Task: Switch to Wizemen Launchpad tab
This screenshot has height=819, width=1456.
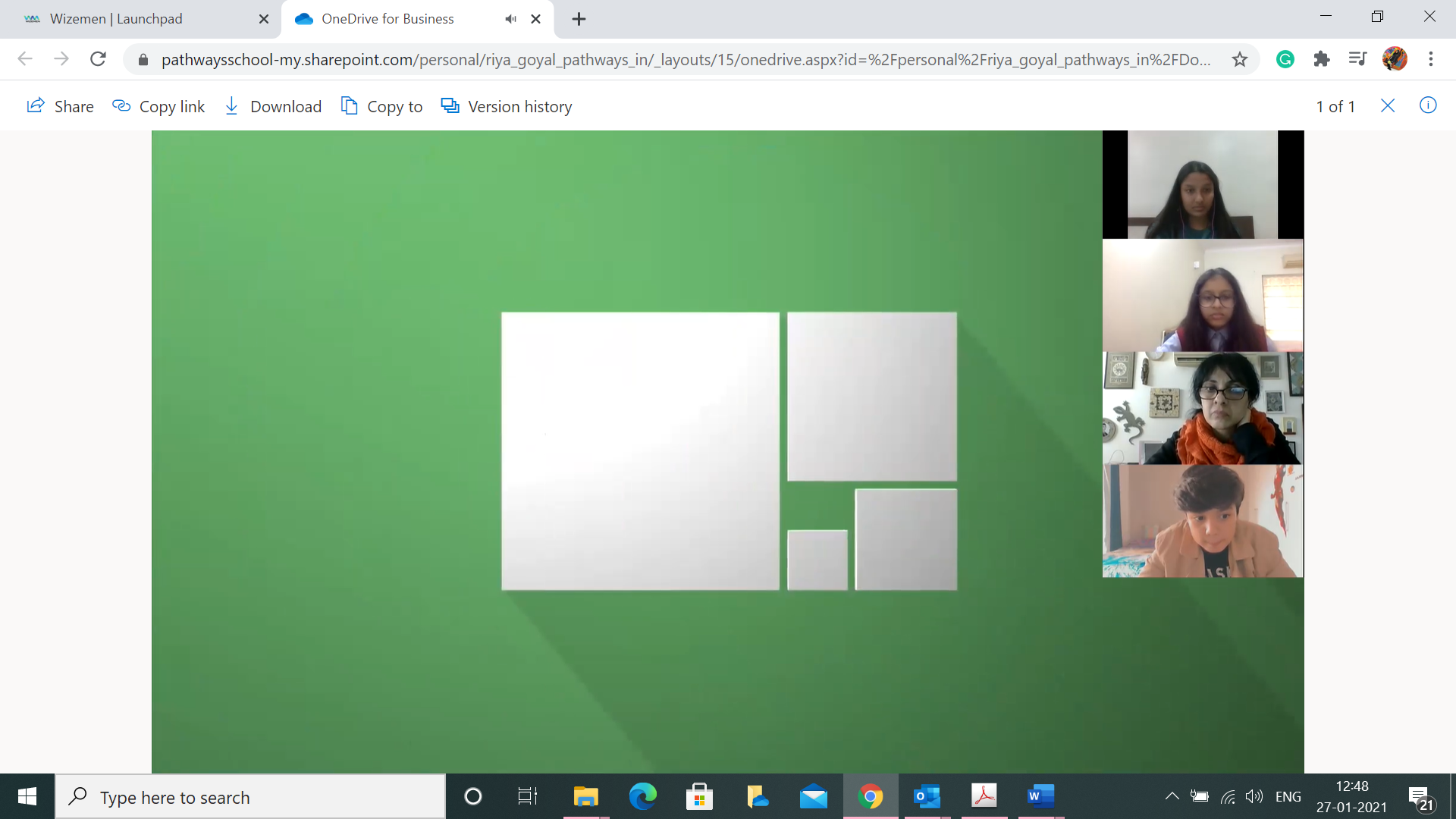Action: click(140, 19)
